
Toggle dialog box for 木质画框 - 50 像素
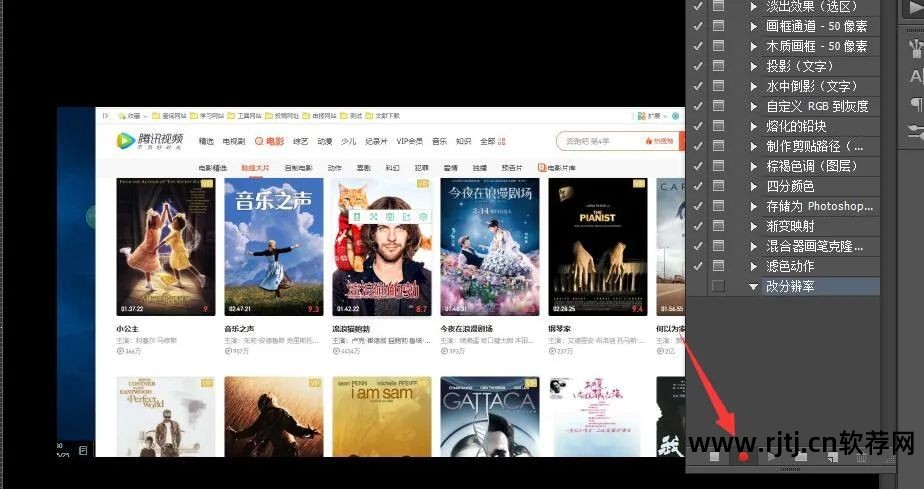[x=718, y=45]
